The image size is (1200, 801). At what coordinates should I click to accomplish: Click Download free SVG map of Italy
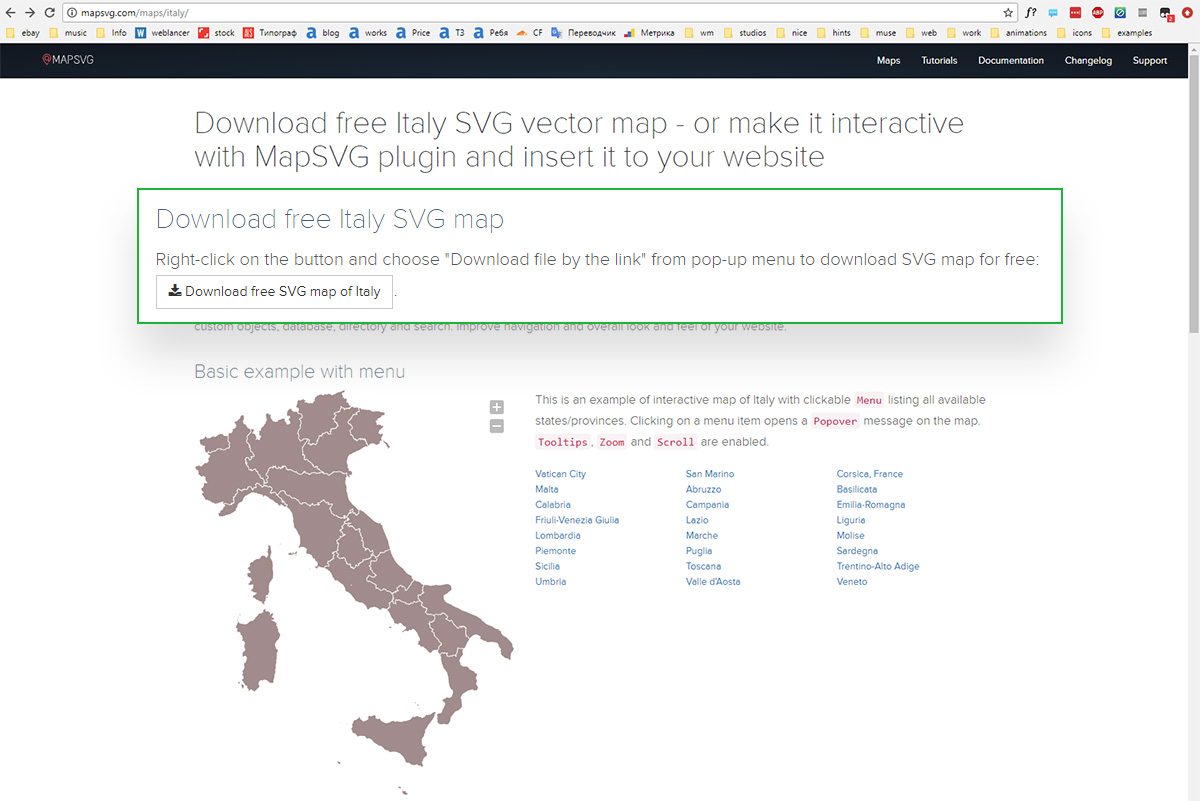[274, 292]
